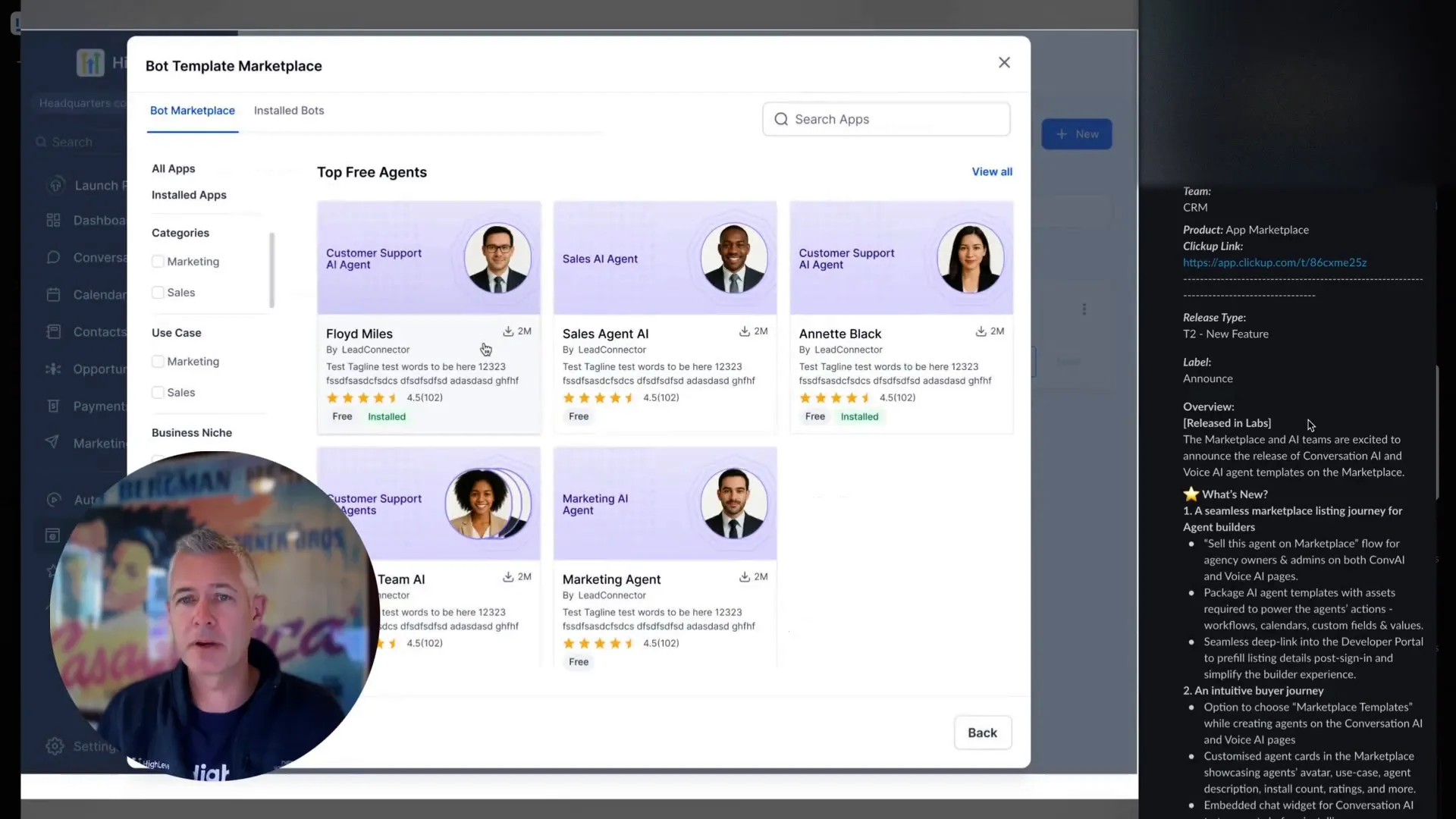Open Marketing icon in background sidebar

(53, 443)
